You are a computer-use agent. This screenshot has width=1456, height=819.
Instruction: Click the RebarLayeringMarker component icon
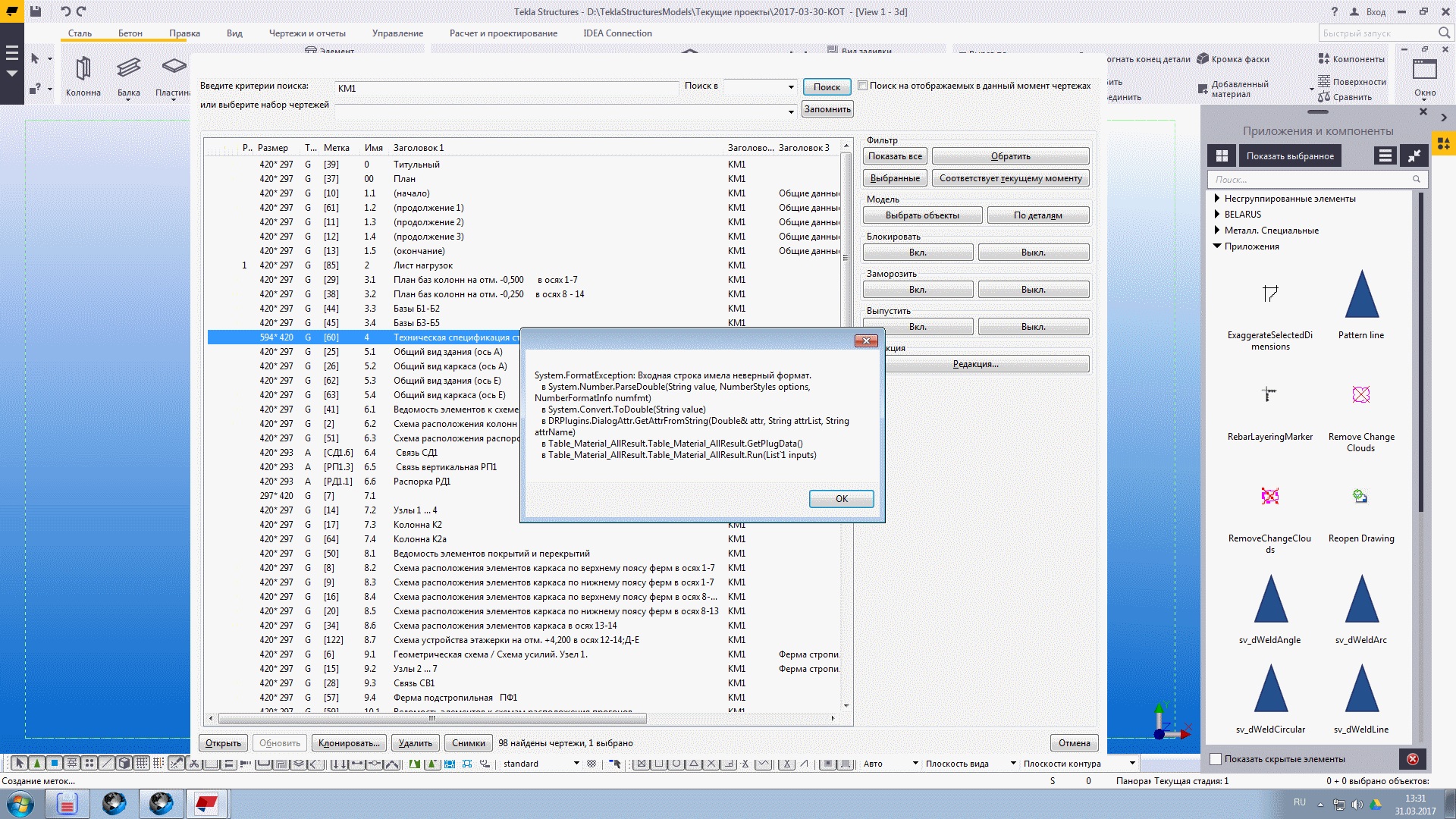1269,394
